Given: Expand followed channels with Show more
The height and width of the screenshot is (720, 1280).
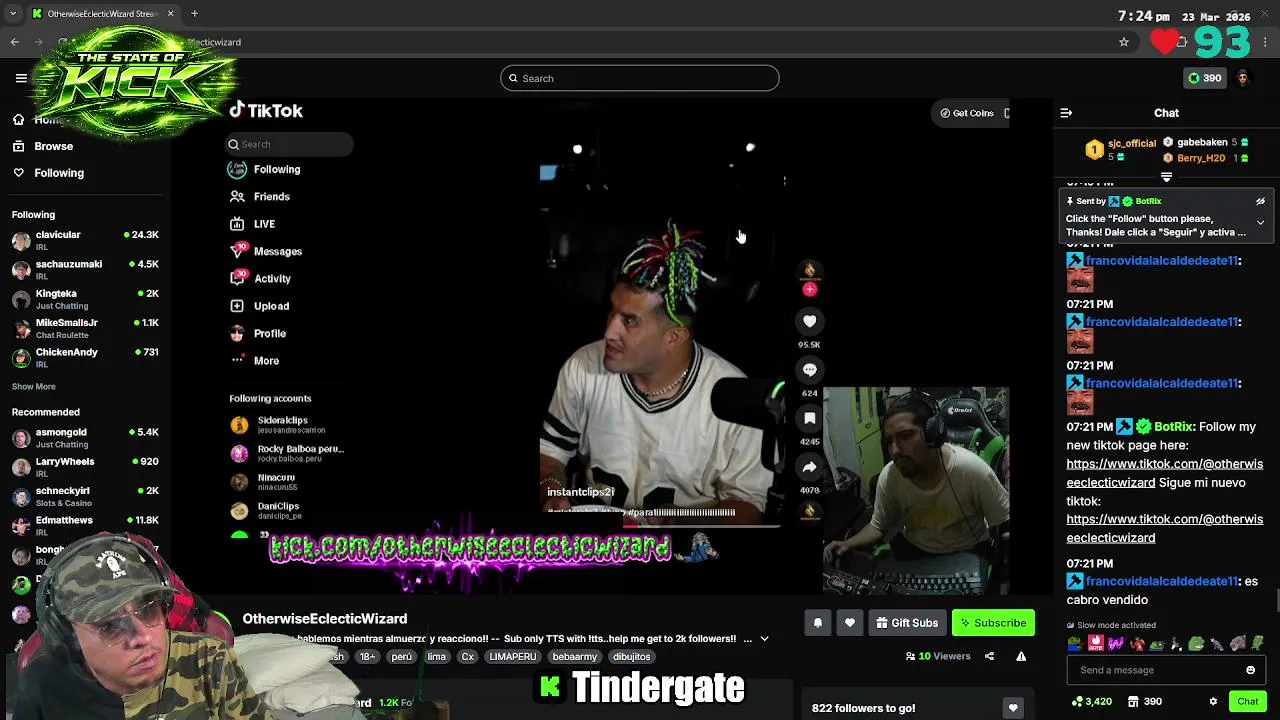Looking at the screenshot, I should (33, 386).
